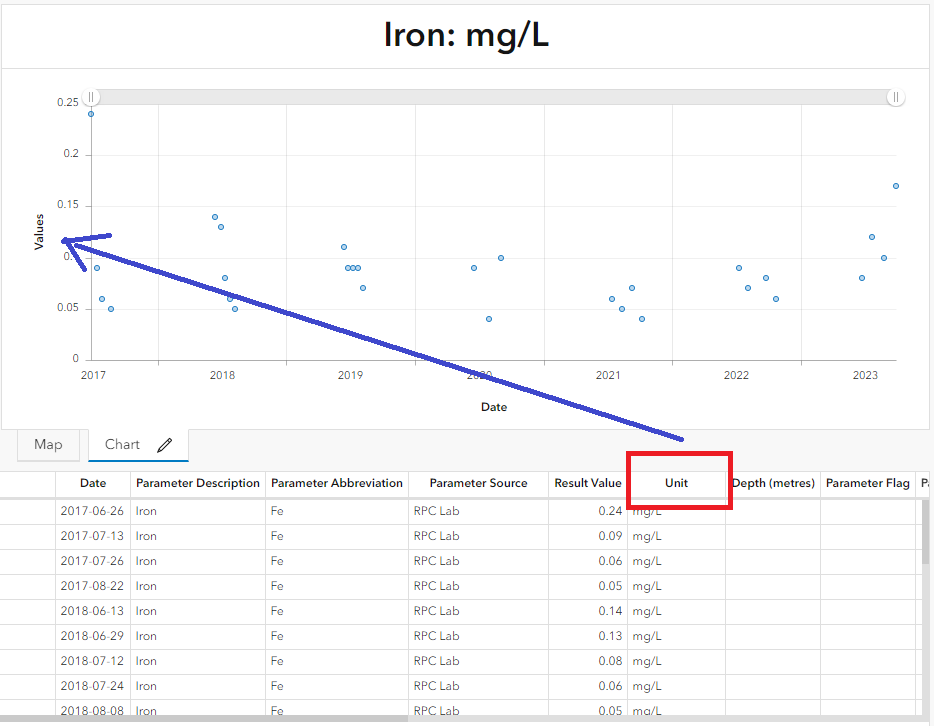Click the Unit column header
This screenshot has height=726, width=934.
(x=676, y=483)
